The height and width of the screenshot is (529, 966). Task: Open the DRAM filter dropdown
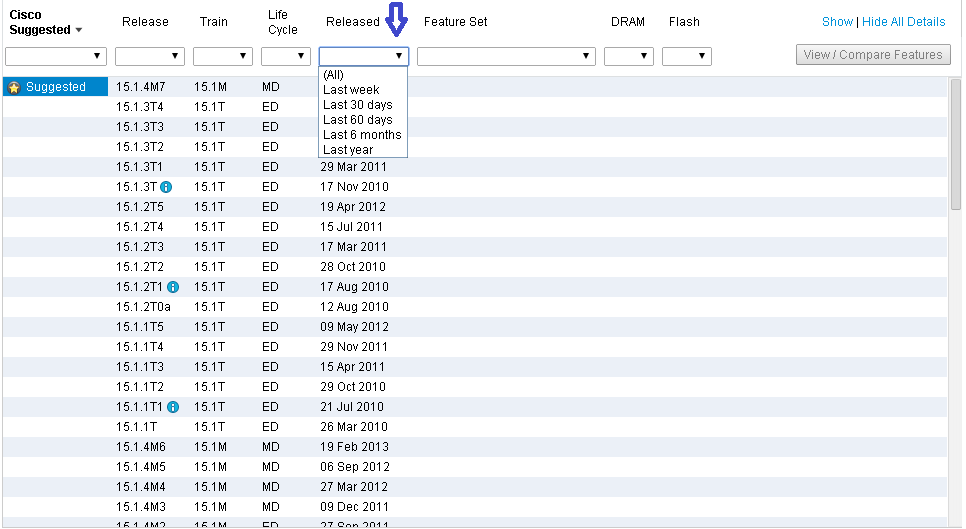coord(628,56)
